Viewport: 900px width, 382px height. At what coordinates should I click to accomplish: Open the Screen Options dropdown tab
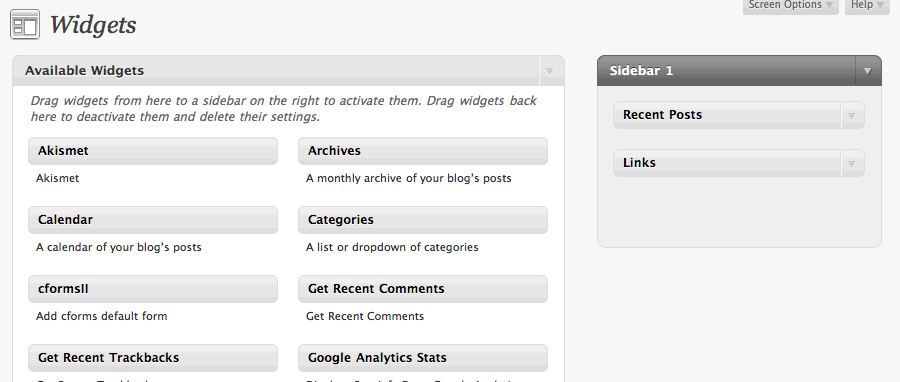click(x=790, y=6)
